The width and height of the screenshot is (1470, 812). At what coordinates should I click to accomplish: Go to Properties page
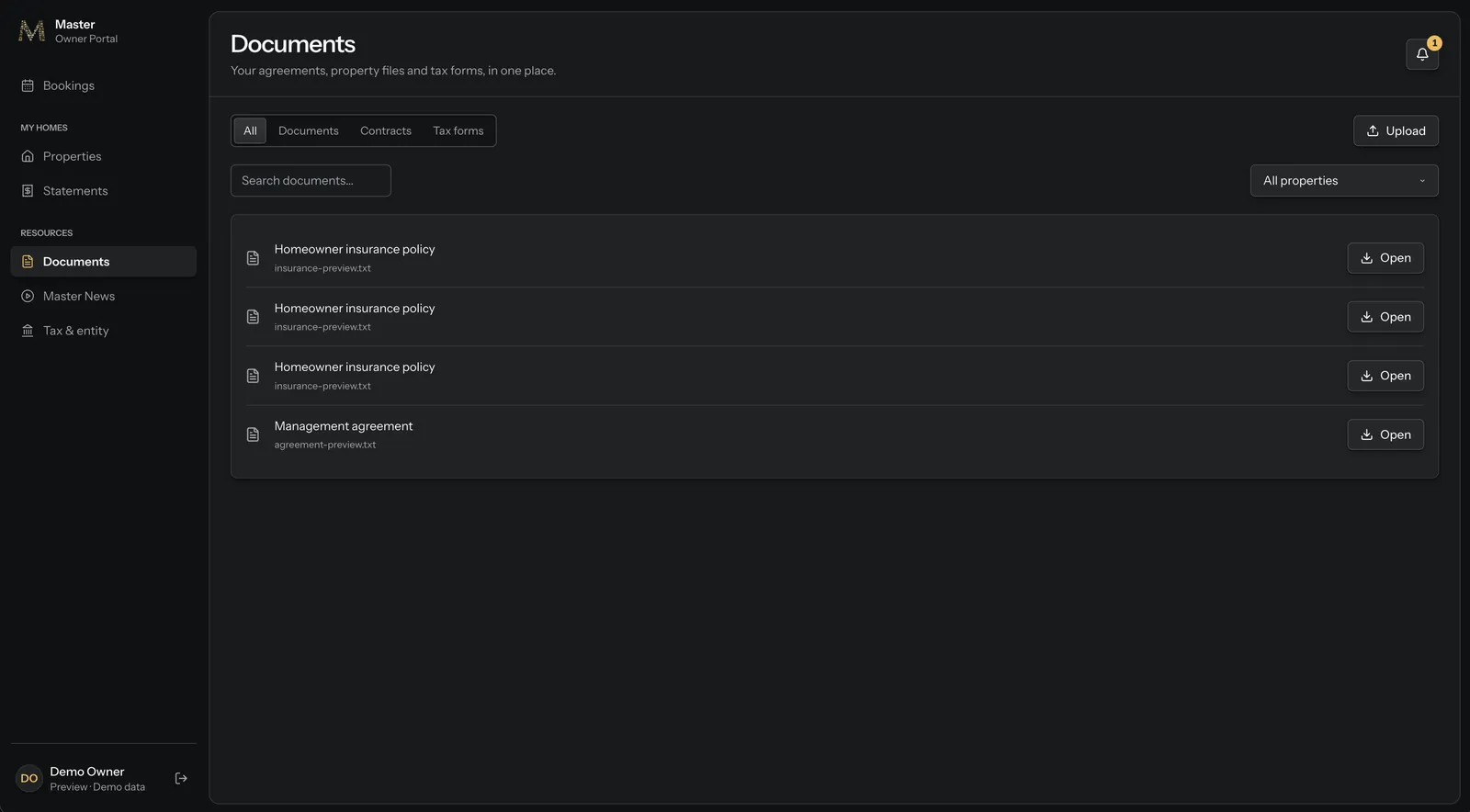[x=103, y=156]
